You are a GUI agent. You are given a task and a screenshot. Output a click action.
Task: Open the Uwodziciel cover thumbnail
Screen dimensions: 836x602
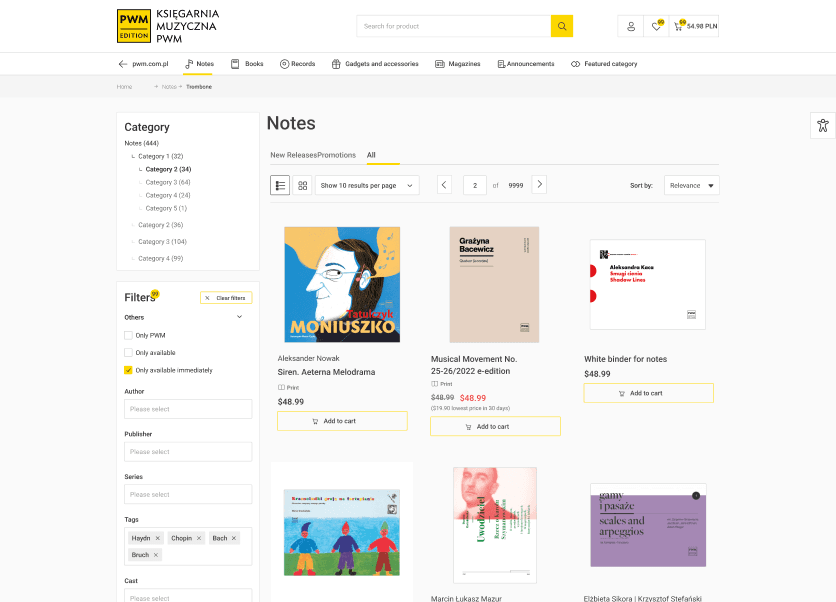click(495, 525)
